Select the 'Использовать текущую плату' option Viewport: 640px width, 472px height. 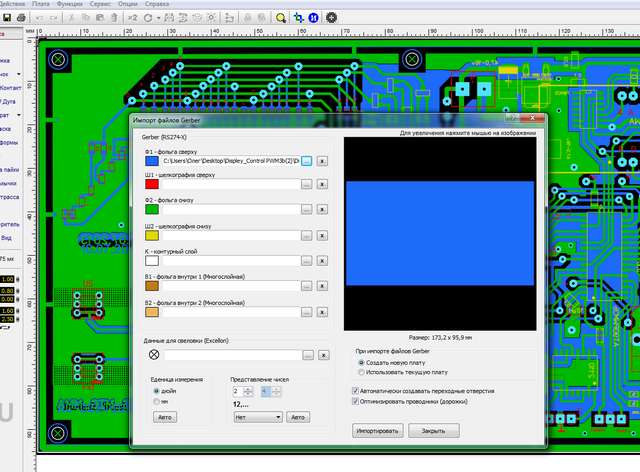(363, 372)
